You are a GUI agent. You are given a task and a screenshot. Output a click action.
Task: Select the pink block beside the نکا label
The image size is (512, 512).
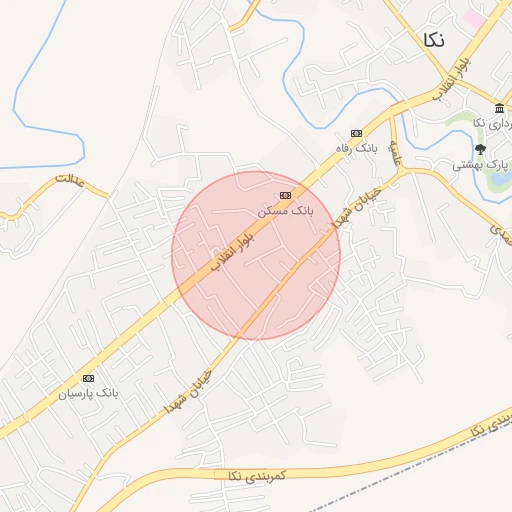click(475, 19)
